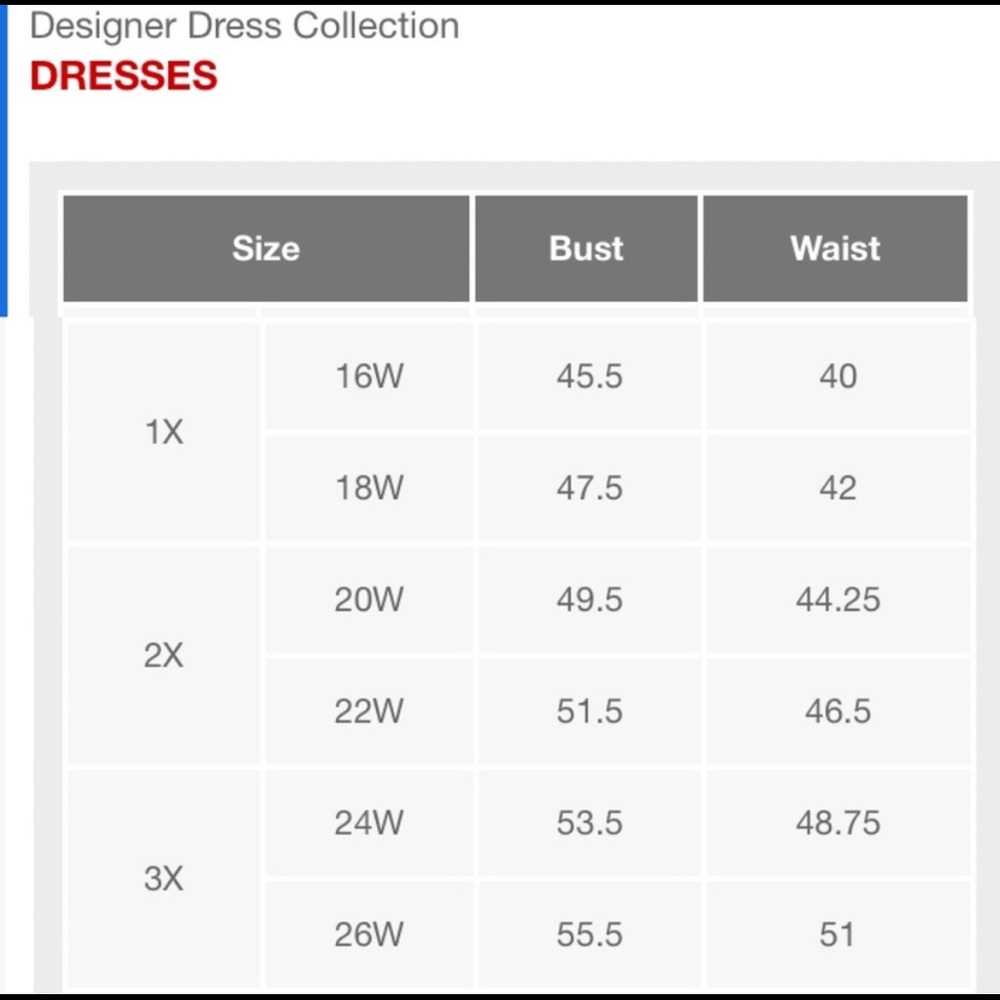Viewport: 1000px width, 1000px height.
Task: Click the red DRESSES heading
Action: coord(124,75)
